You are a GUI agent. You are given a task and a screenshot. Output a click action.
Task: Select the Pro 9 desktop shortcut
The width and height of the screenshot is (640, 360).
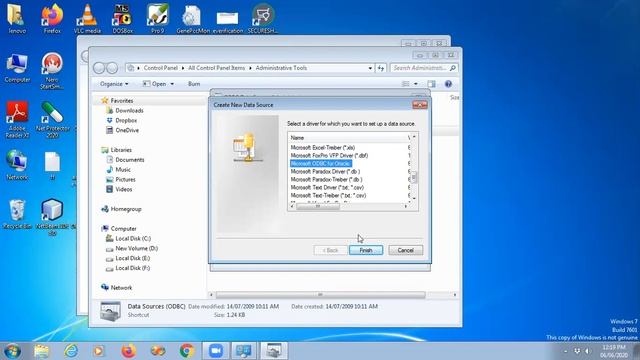tap(158, 18)
